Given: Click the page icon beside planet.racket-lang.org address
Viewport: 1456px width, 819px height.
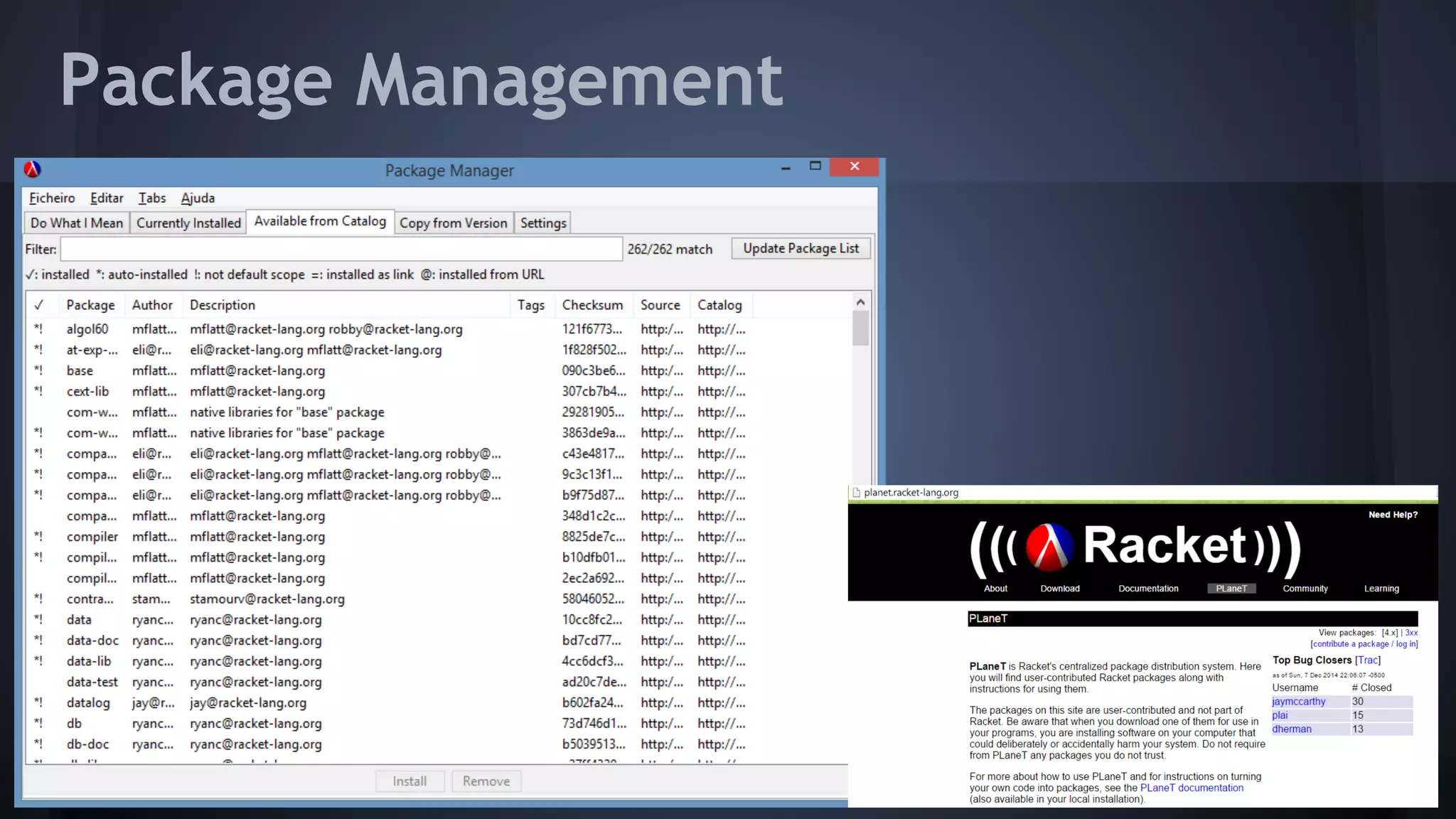Looking at the screenshot, I should (856, 493).
